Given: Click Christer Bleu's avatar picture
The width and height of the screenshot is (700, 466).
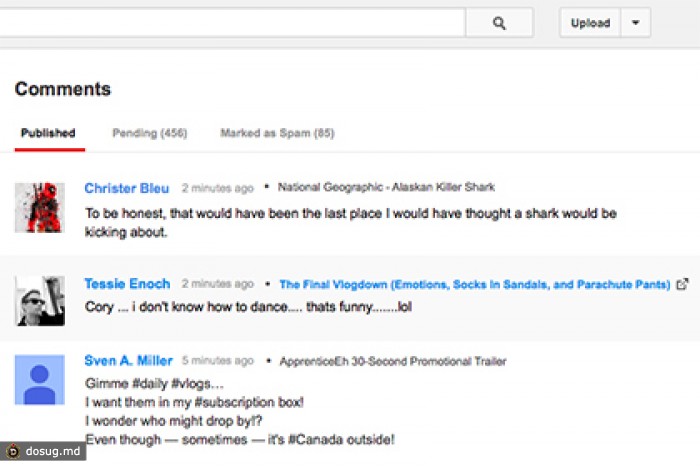Looking at the screenshot, I should pyautogui.click(x=40, y=208).
